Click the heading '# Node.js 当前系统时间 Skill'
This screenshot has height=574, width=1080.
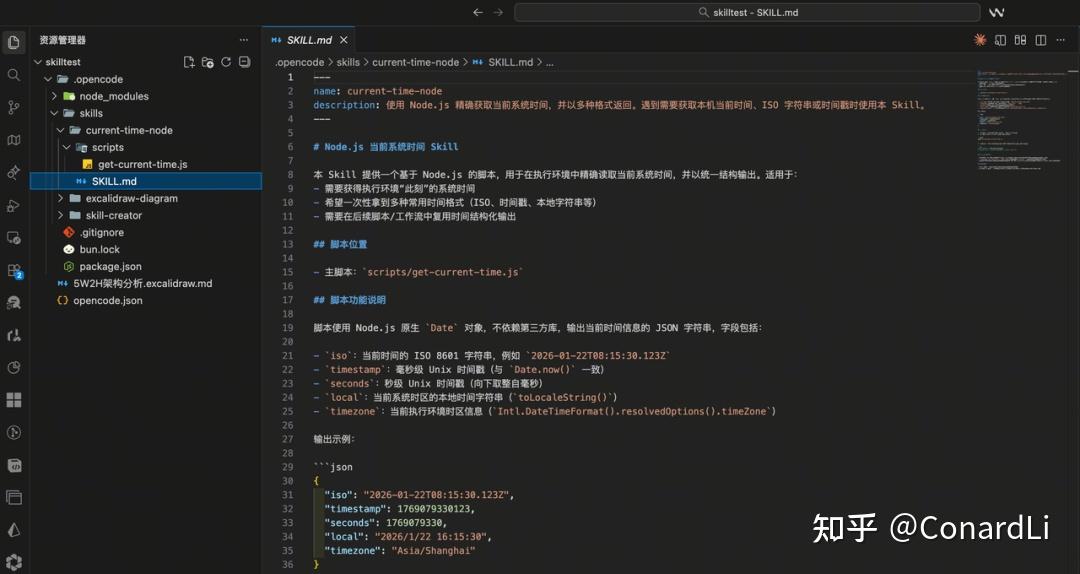385,147
